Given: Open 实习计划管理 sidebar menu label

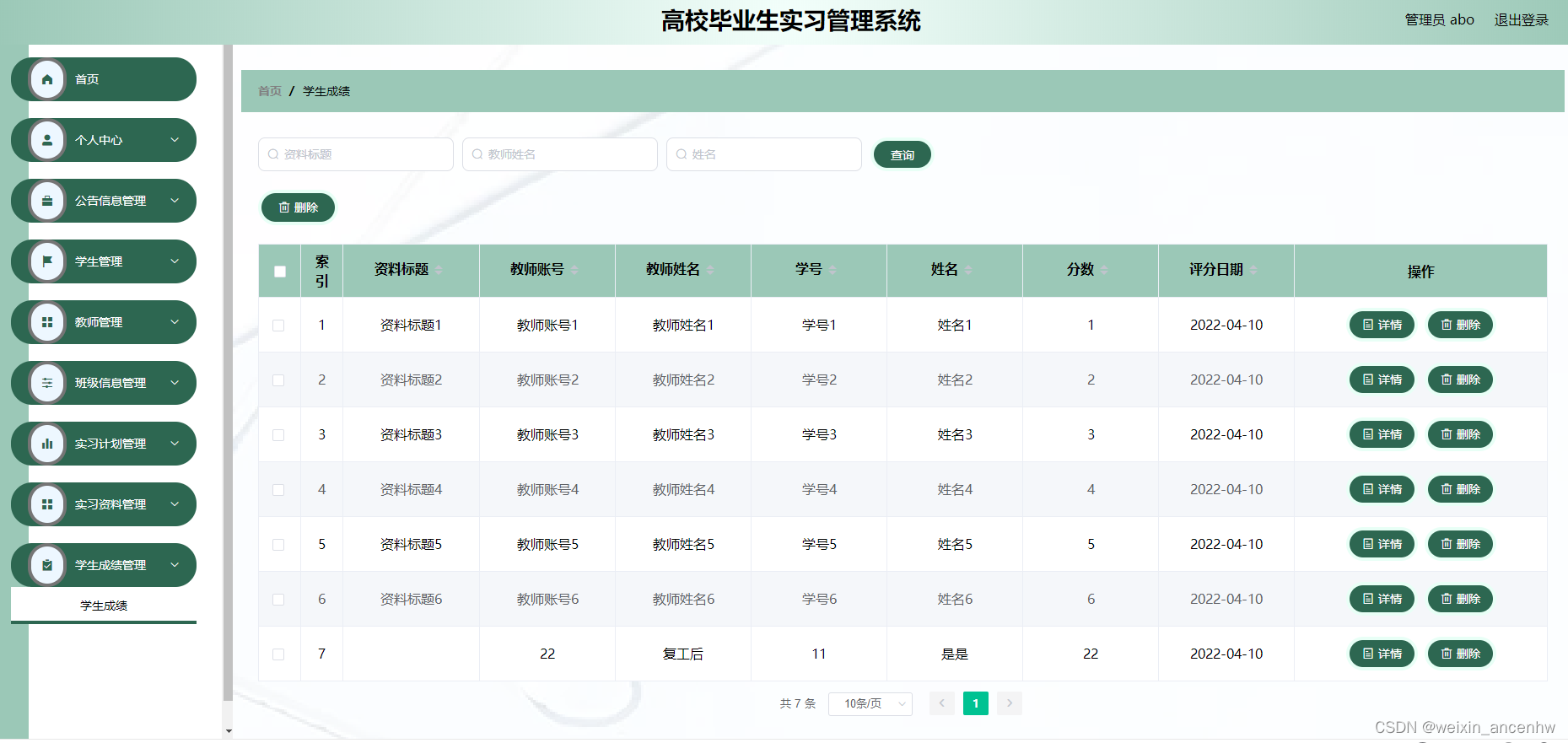Looking at the screenshot, I should click(x=110, y=444).
